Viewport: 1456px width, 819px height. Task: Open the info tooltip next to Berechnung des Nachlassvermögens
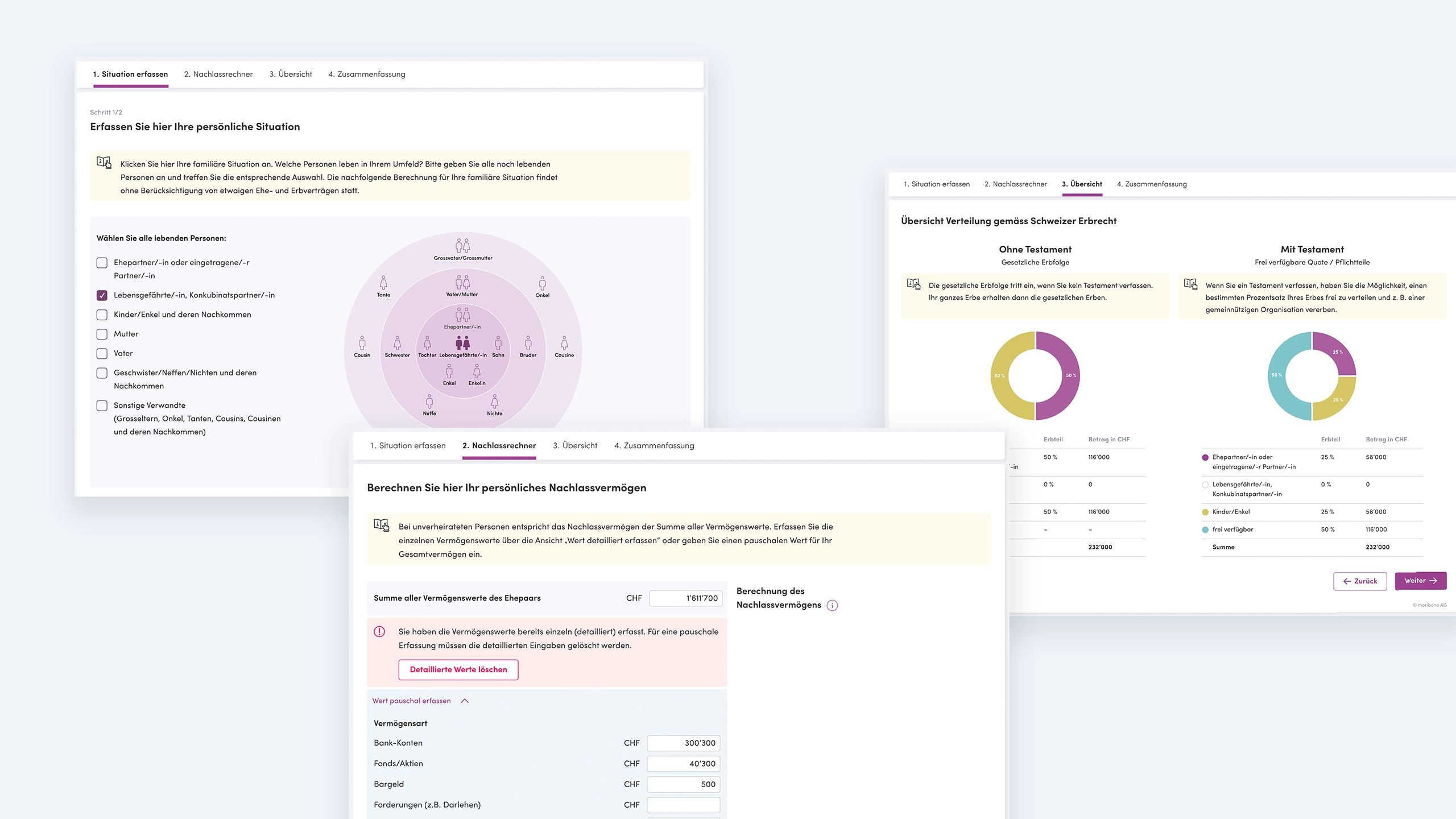coord(833,605)
